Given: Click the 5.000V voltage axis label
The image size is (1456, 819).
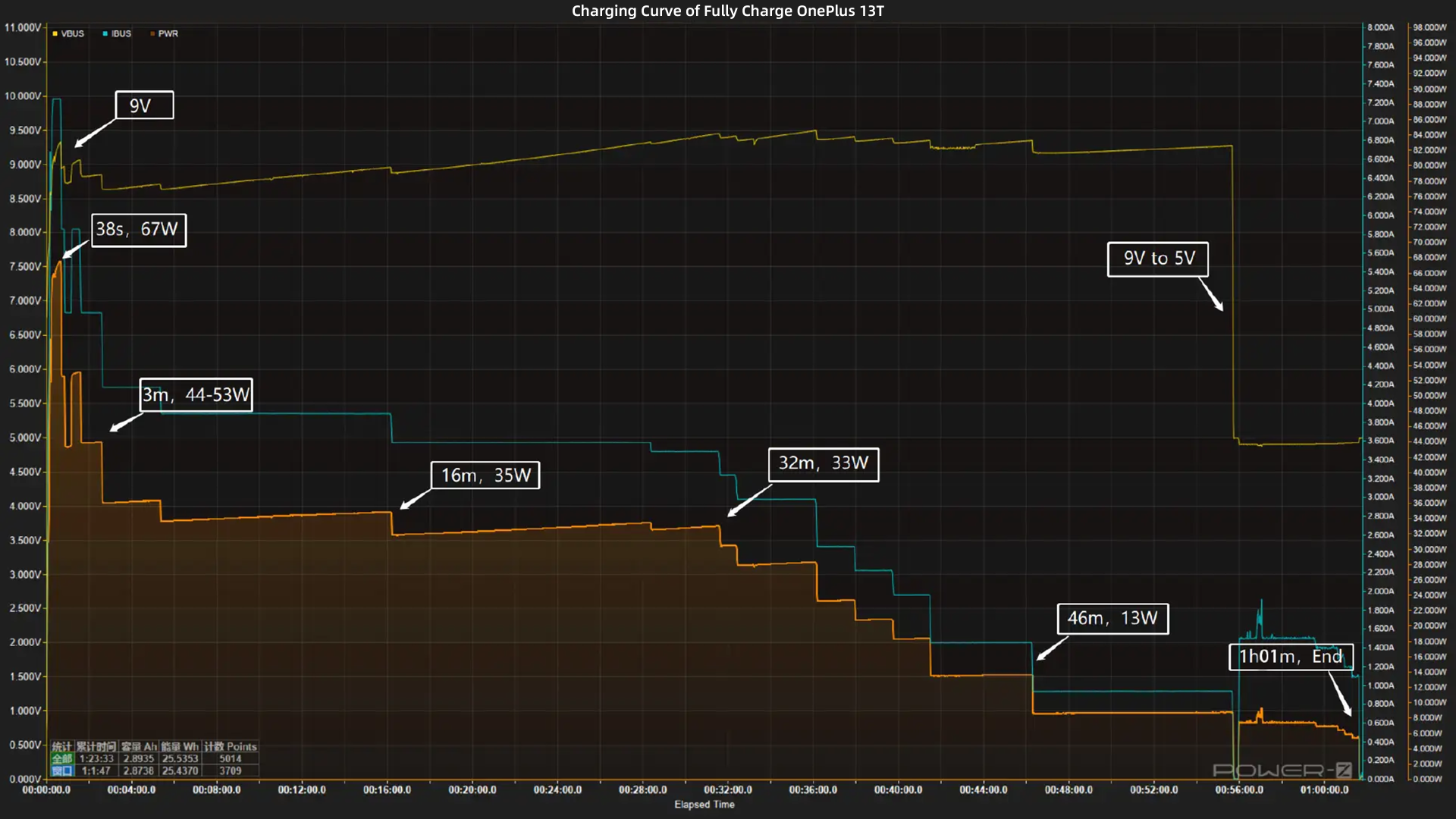Looking at the screenshot, I should click(25, 438).
